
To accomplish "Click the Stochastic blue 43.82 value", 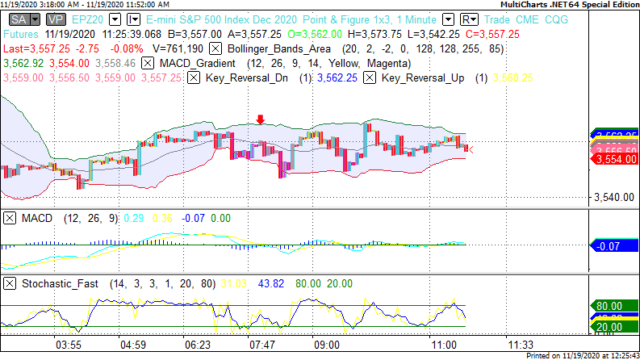I will coord(271,283).
